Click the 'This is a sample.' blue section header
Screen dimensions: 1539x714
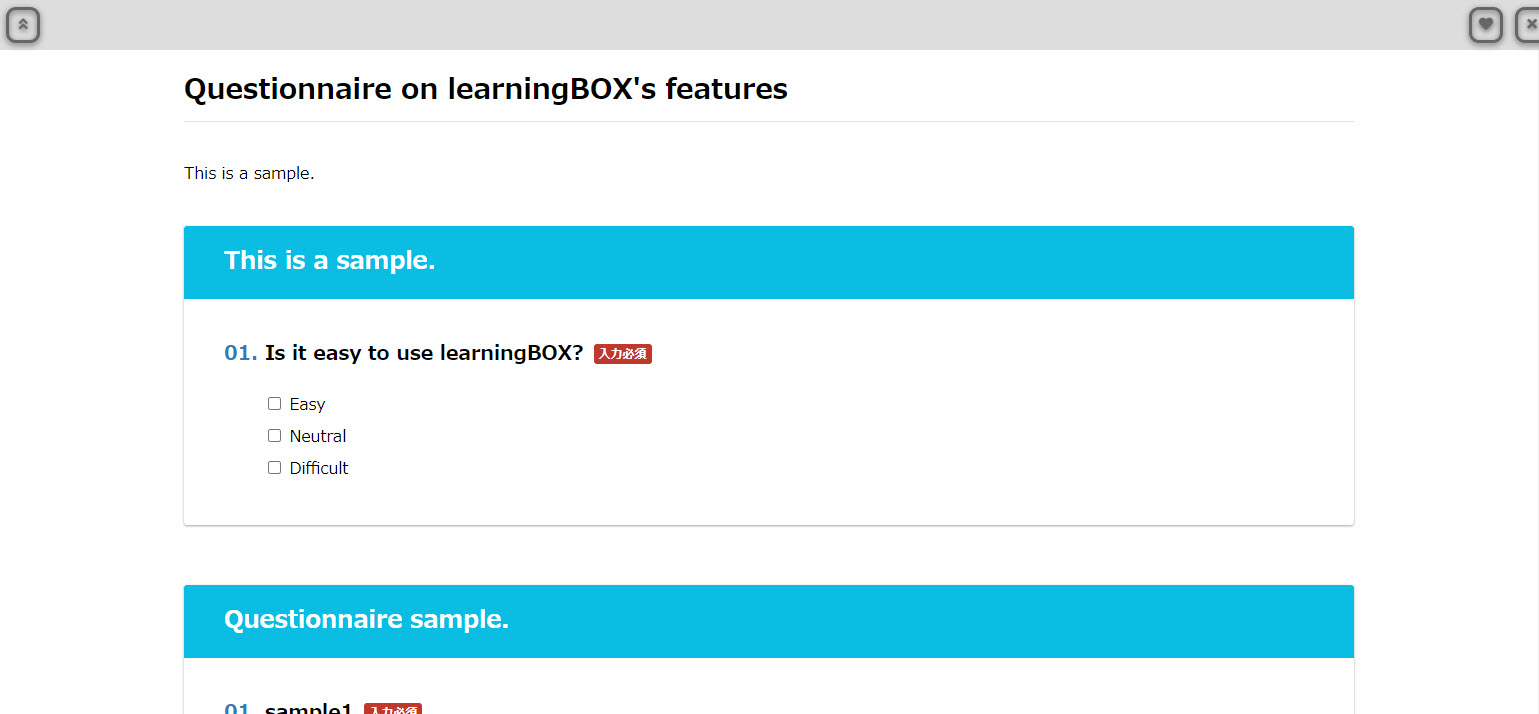pyautogui.click(x=330, y=261)
